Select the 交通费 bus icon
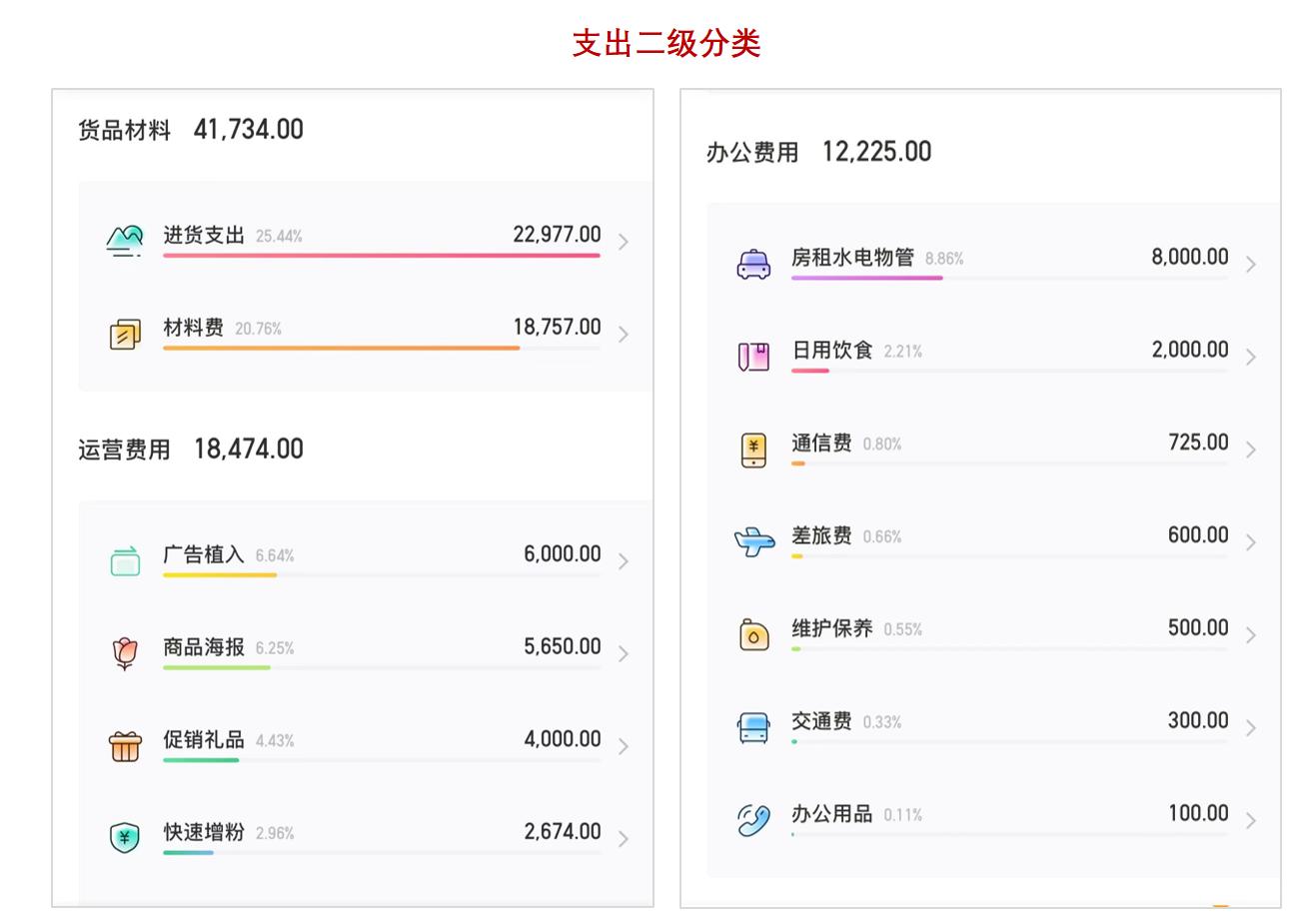 [x=753, y=728]
